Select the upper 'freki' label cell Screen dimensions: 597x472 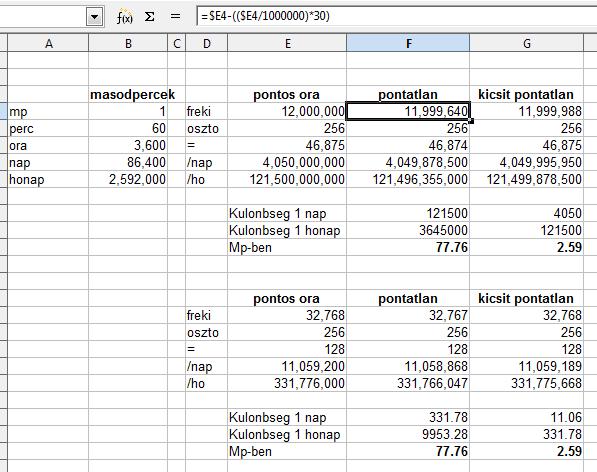coord(206,112)
